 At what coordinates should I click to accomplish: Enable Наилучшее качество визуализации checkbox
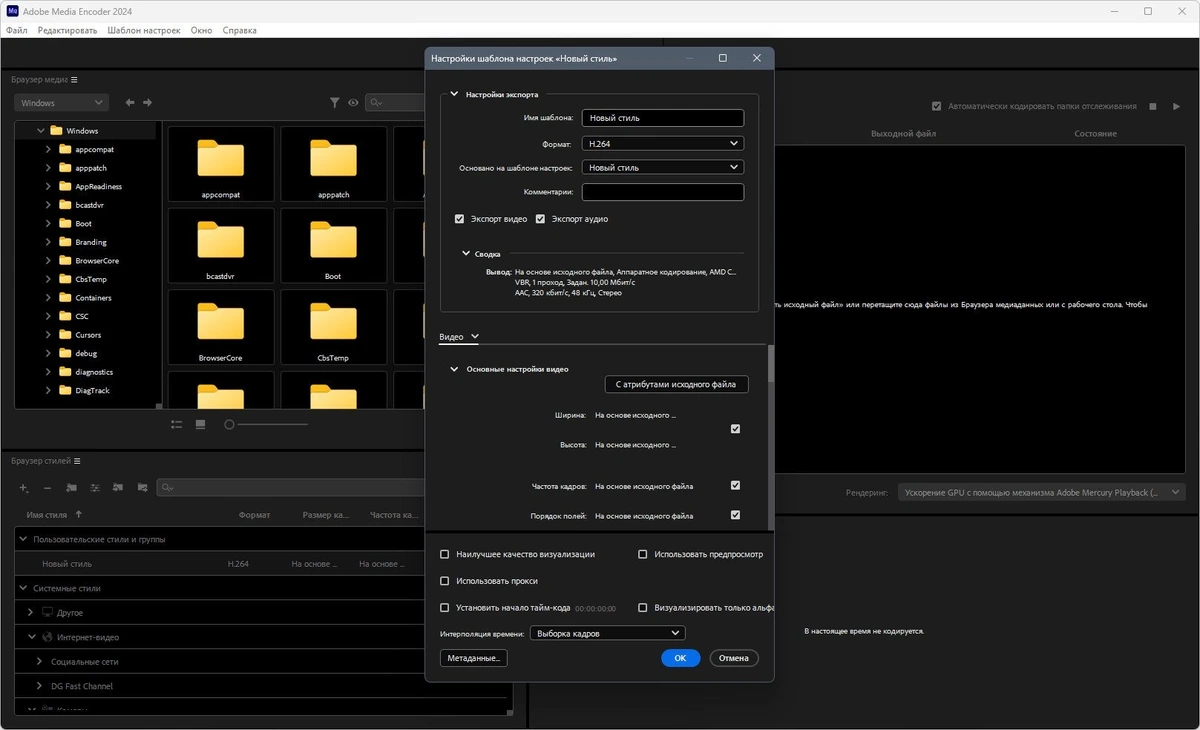[445, 554]
